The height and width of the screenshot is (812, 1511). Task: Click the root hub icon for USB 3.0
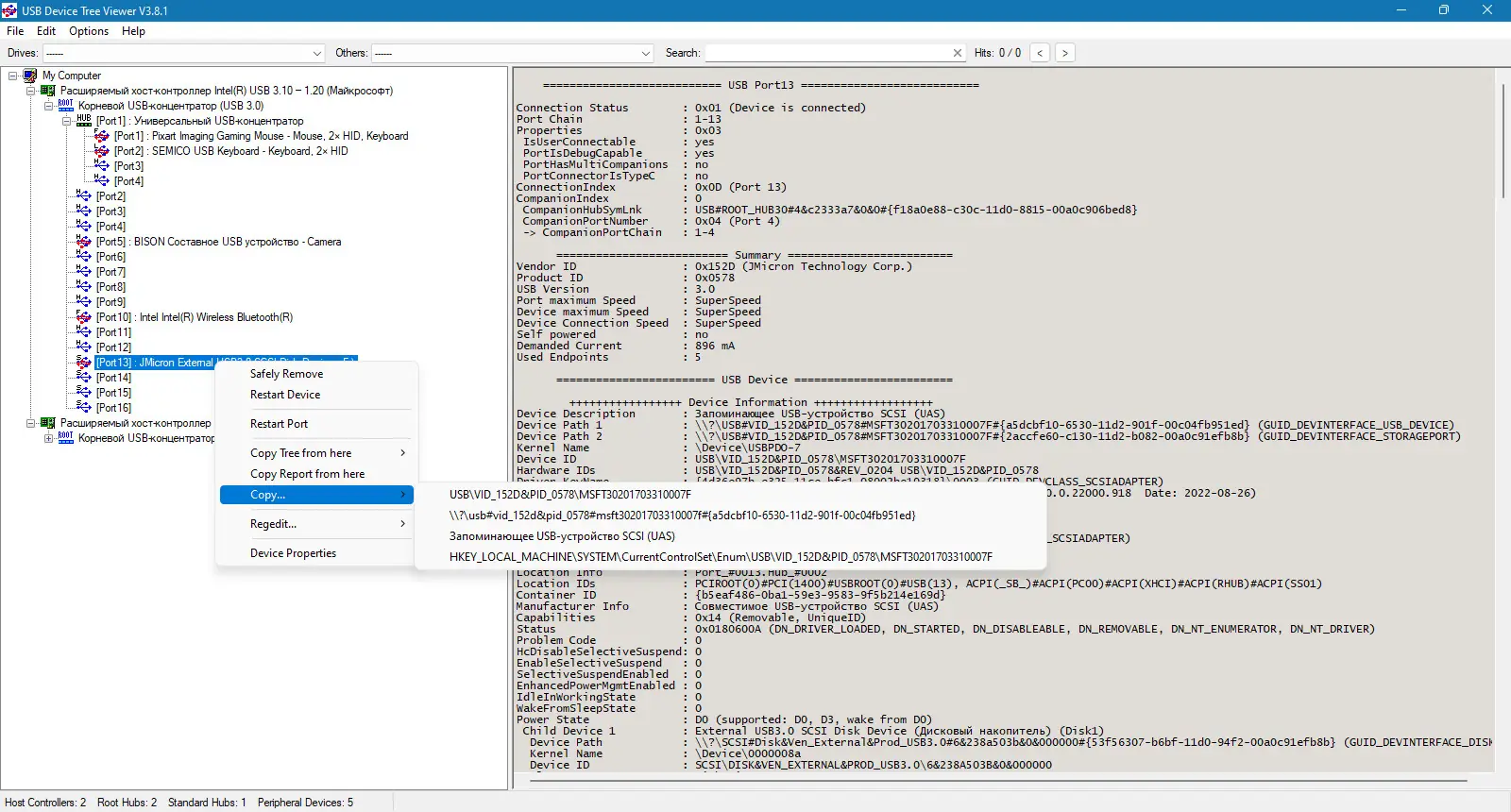[x=66, y=106]
